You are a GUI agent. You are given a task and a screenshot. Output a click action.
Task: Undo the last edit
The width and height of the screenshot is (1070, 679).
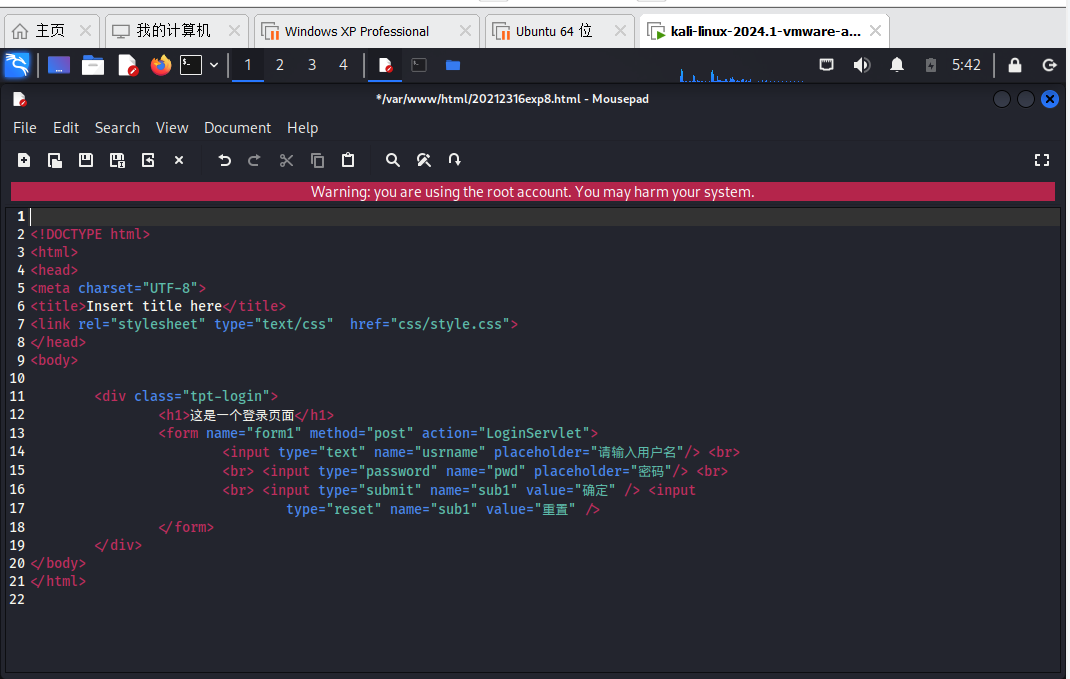coord(224,160)
